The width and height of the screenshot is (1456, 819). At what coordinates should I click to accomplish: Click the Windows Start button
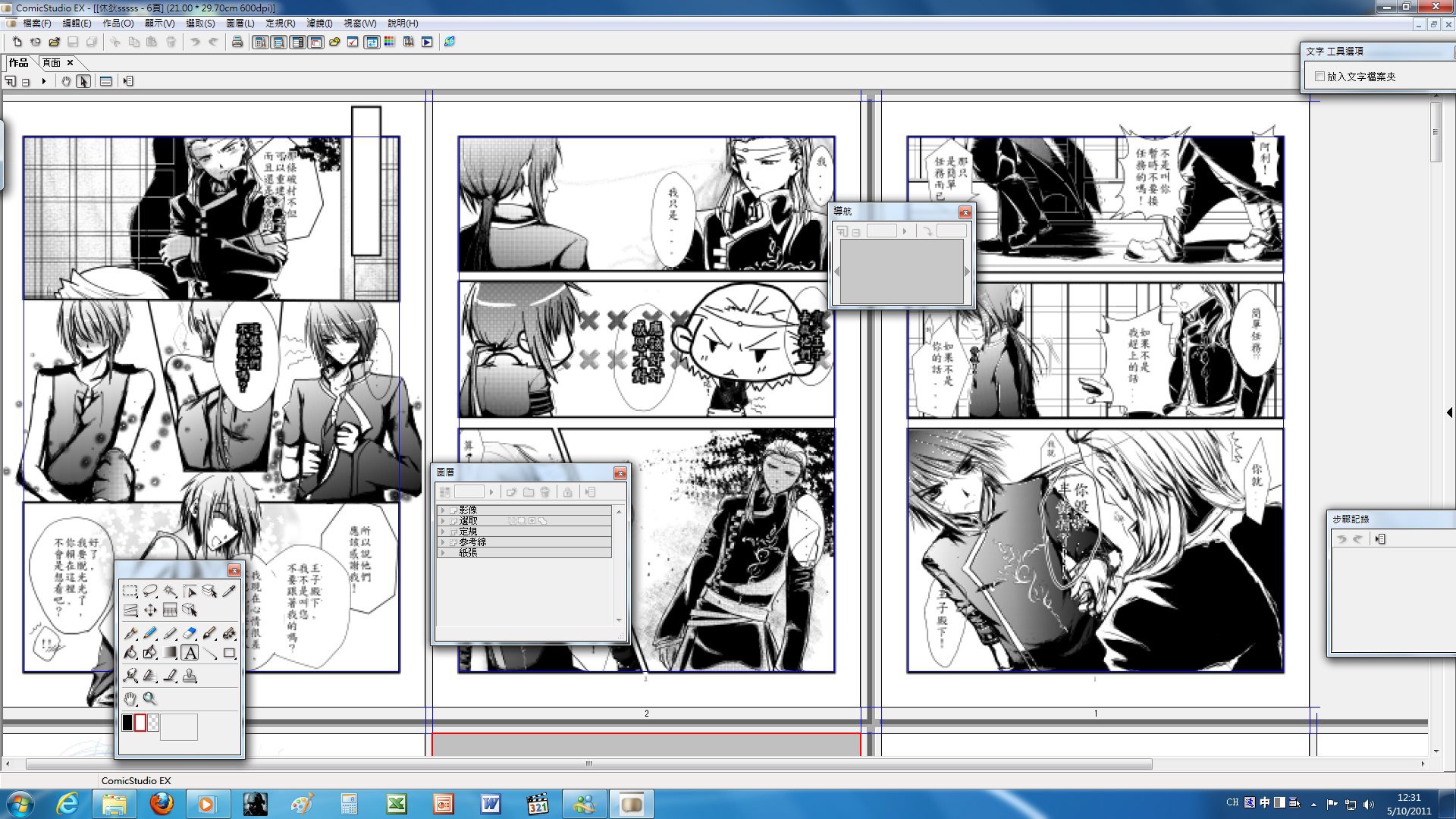[20, 804]
